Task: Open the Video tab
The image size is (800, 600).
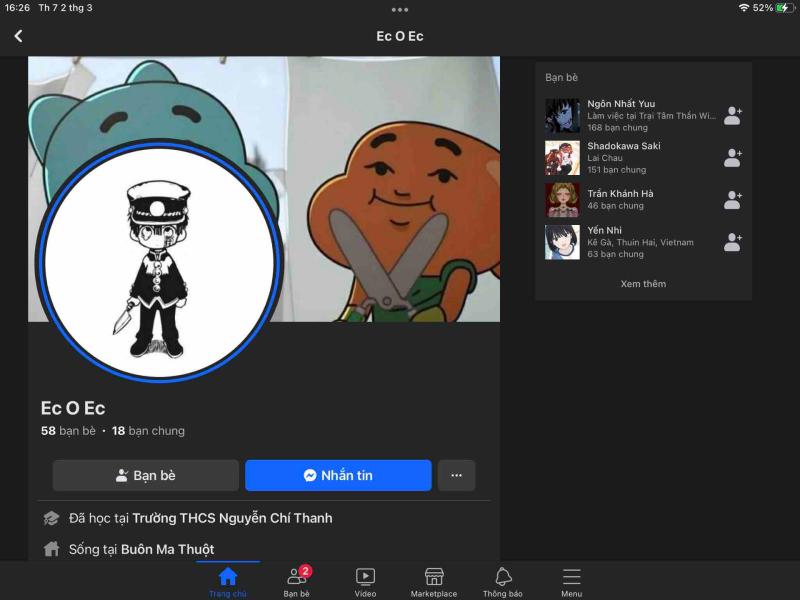Action: 365,582
